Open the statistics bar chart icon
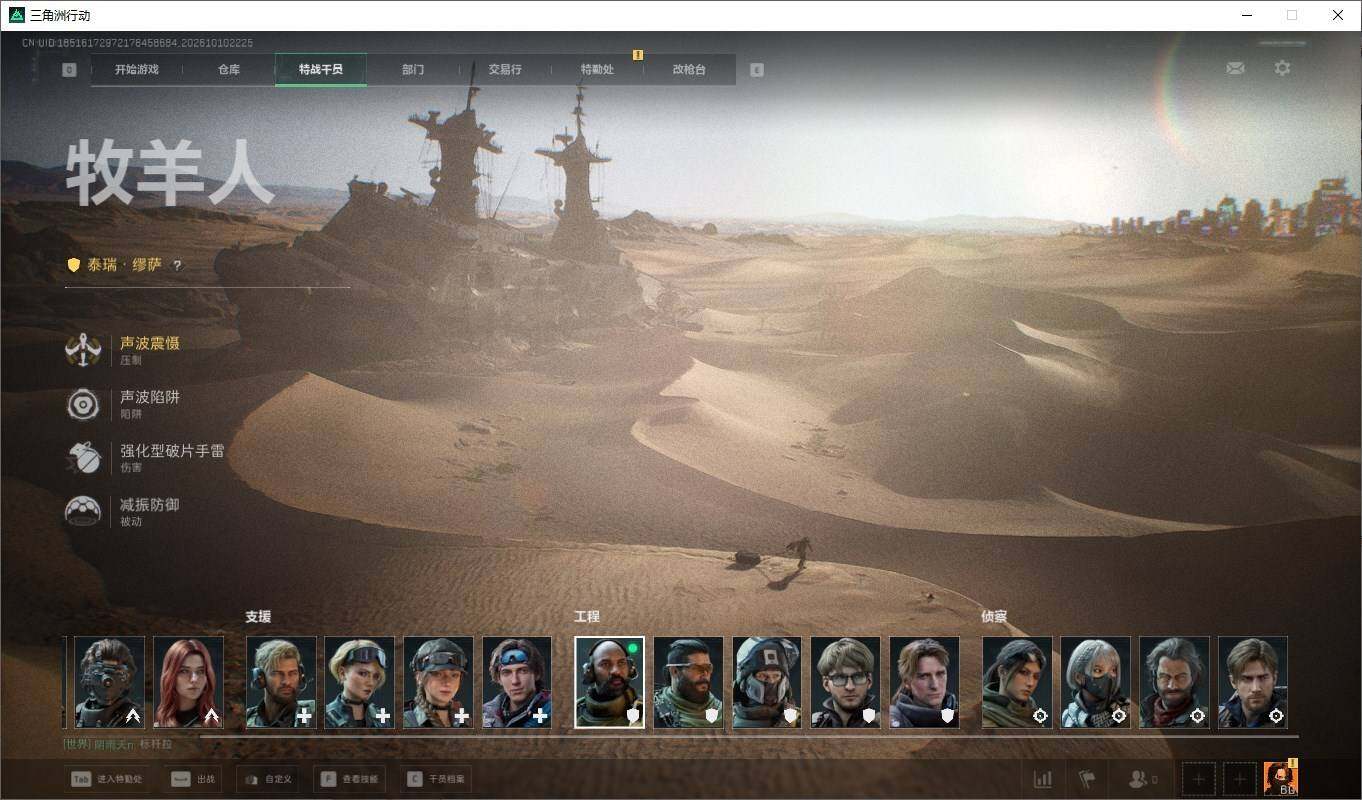 point(1042,778)
